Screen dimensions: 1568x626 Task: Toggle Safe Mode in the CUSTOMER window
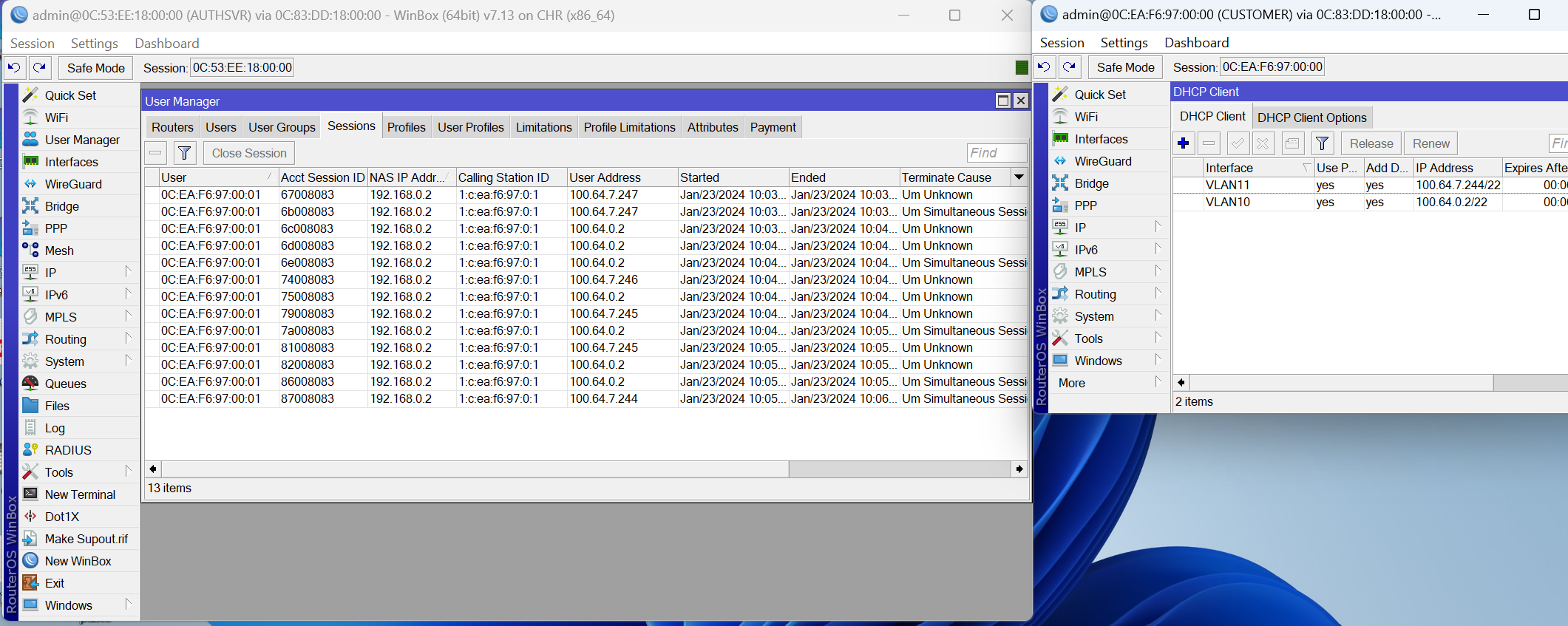coord(1125,67)
